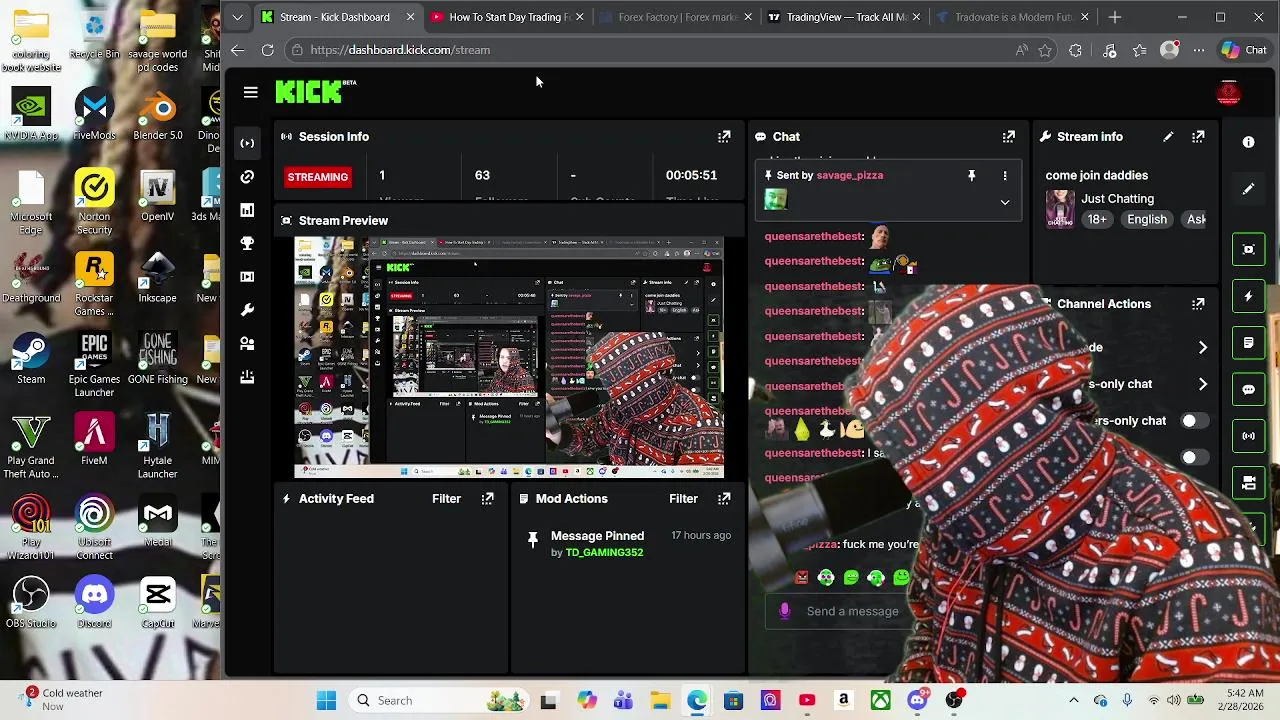The image size is (1280, 720).
Task: Pop out the Mod Actions panel
Action: (724, 498)
